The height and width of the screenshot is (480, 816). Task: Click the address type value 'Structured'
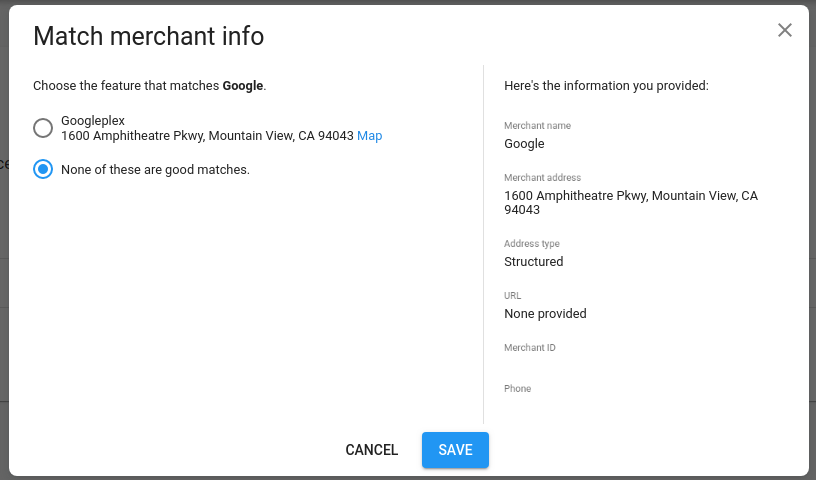pyautogui.click(x=533, y=262)
